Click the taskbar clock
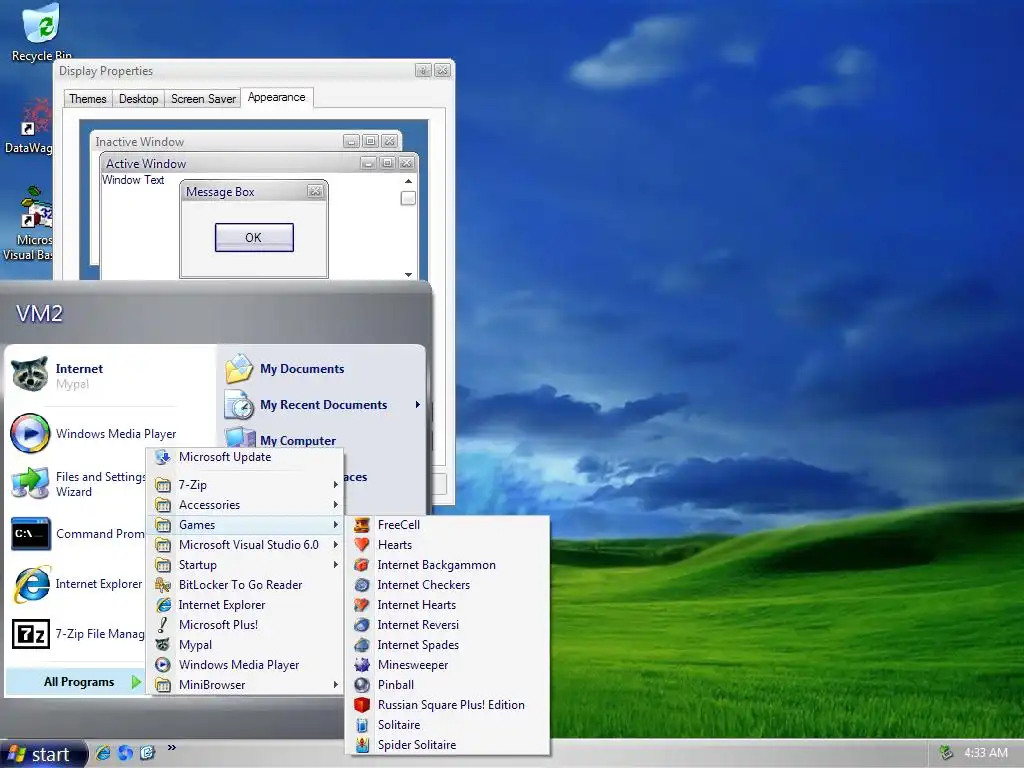Image resolution: width=1024 pixels, height=768 pixels. 985,753
